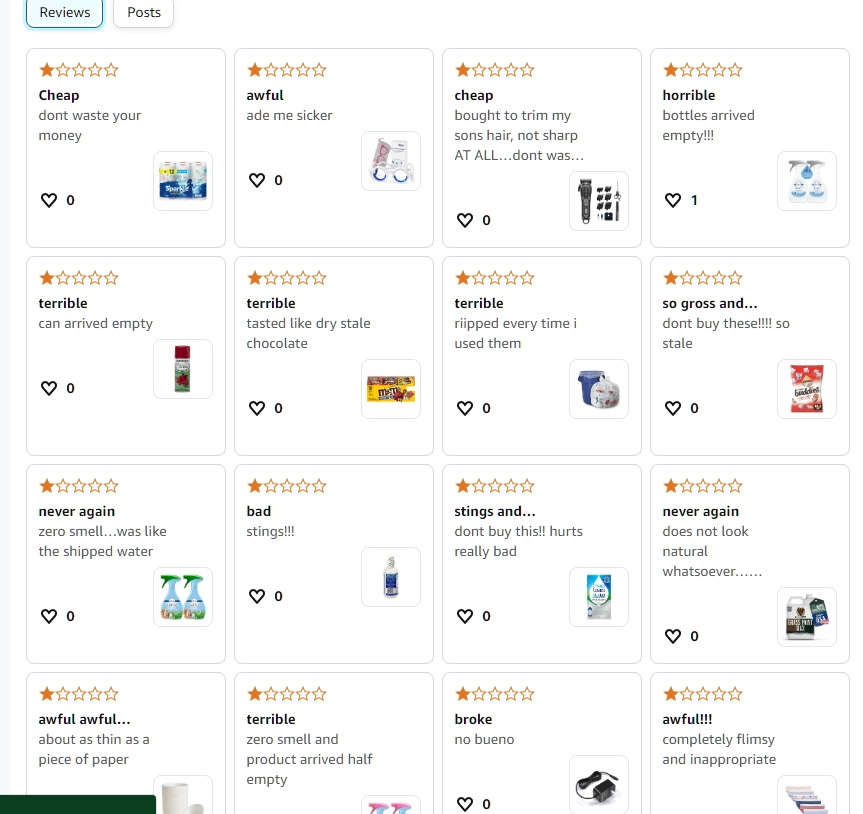The height and width of the screenshot is (814, 863).
Task: Open the 'stings and...' review title
Action: pyautogui.click(x=495, y=511)
